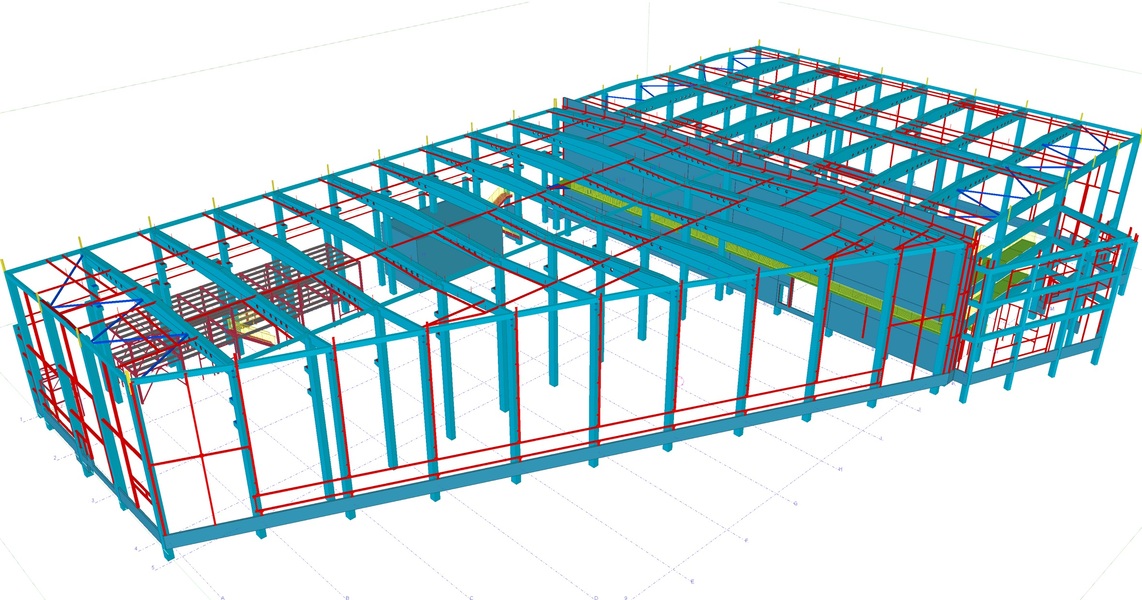Screen dimensions: 1142x600
Task: Click grid axis label H
Action: click(x=840, y=468)
